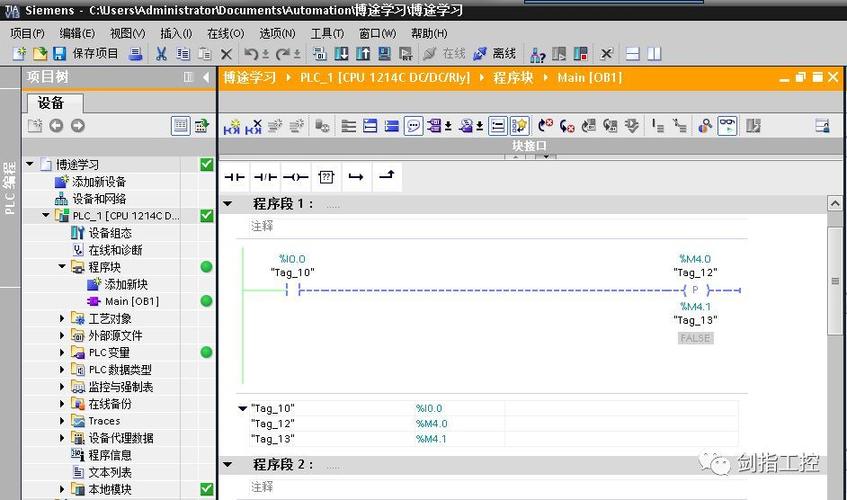Click the undo arrow icon
The width and height of the screenshot is (847, 500).
coord(251,53)
